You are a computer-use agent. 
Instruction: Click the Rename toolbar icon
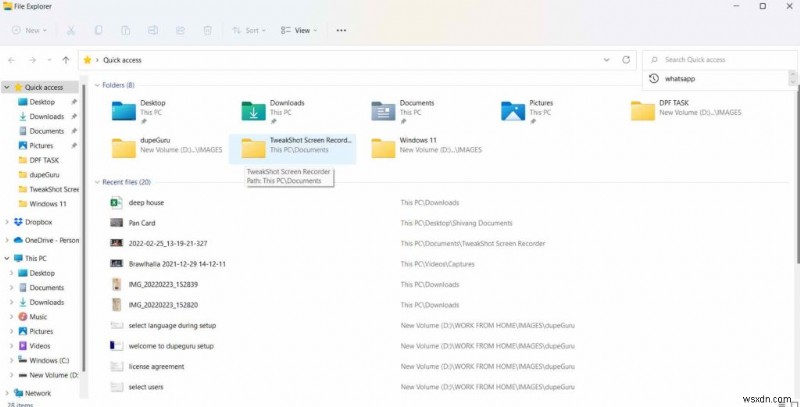153,31
